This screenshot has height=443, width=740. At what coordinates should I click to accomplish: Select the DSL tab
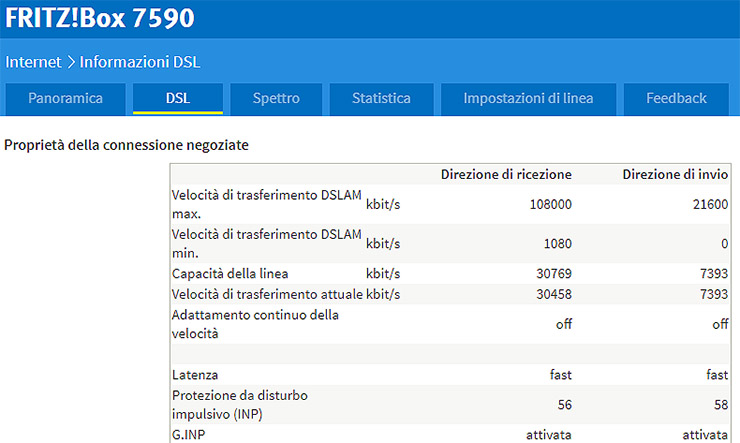click(x=178, y=98)
